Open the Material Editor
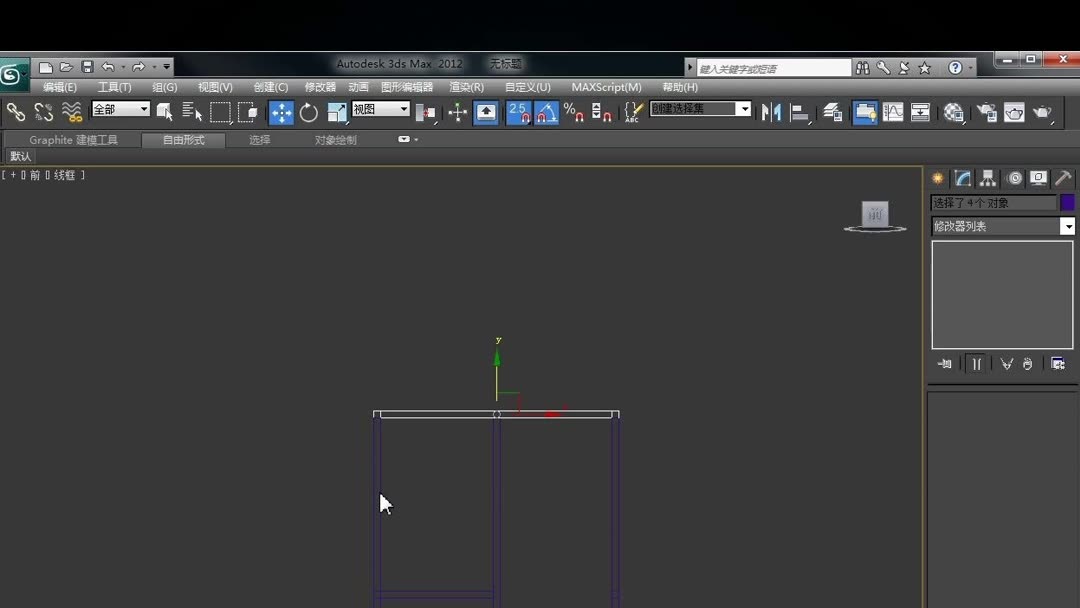 tap(952, 112)
